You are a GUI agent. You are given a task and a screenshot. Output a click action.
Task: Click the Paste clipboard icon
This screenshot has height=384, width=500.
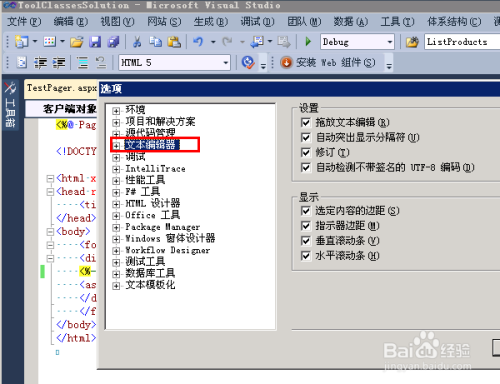(x=174, y=42)
